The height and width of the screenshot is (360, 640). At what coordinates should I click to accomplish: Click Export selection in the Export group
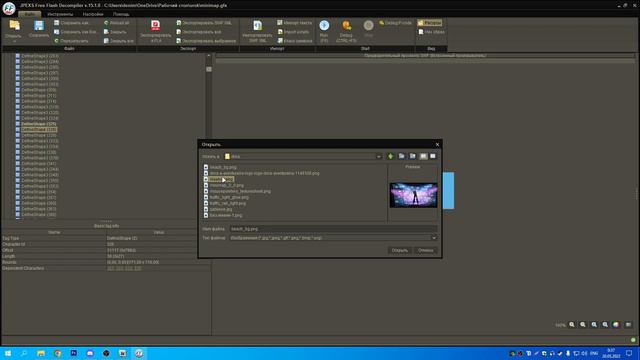(x=206, y=41)
